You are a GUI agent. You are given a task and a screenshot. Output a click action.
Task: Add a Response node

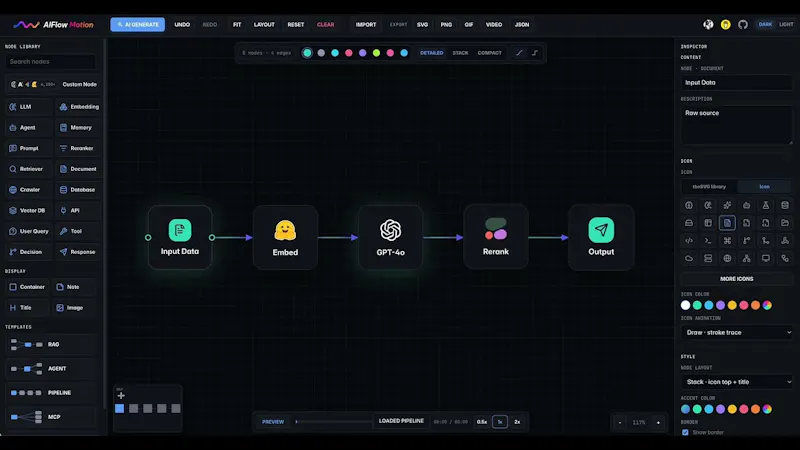click(79, 252)
